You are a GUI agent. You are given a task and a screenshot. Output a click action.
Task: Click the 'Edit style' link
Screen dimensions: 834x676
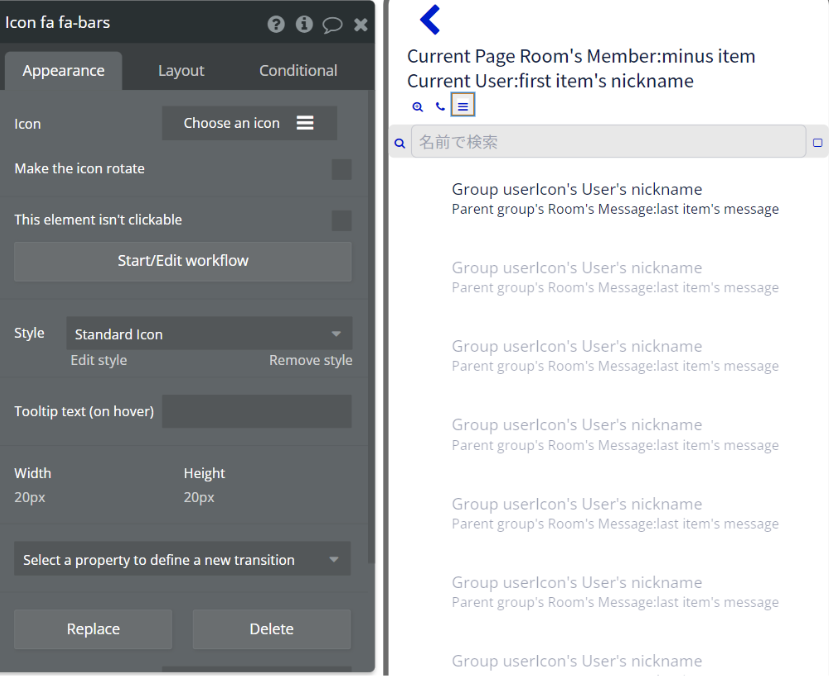point(99,360)
